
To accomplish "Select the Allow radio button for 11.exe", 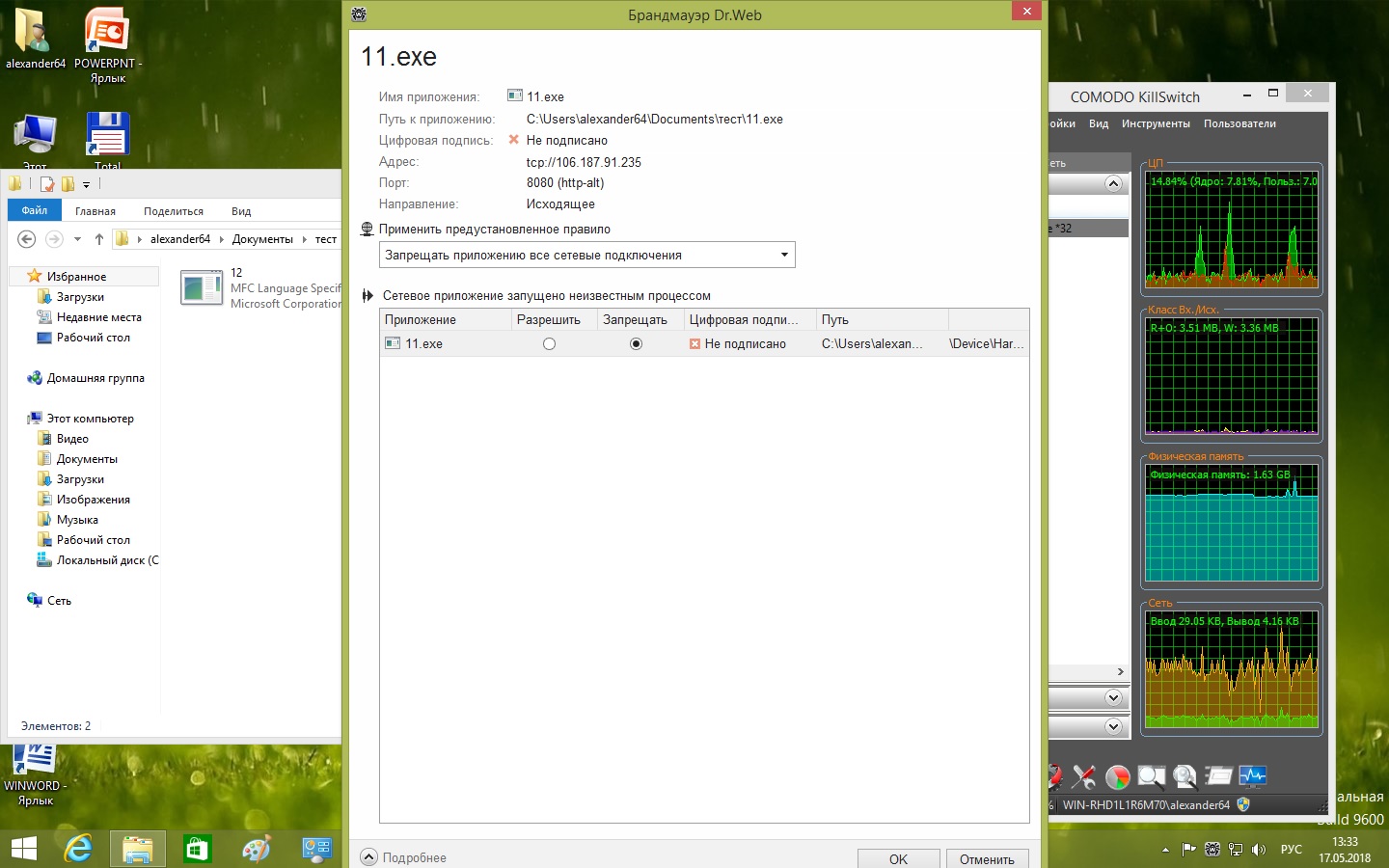I will (x=549, y=344).
